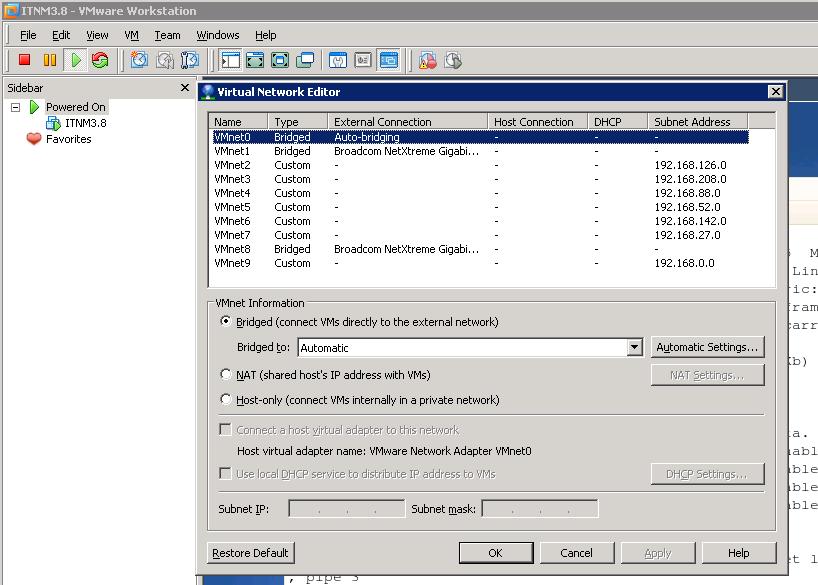Viewport: 818px width, 585px height.
Task: Select the NAT radio button
Action: point(225,374)
